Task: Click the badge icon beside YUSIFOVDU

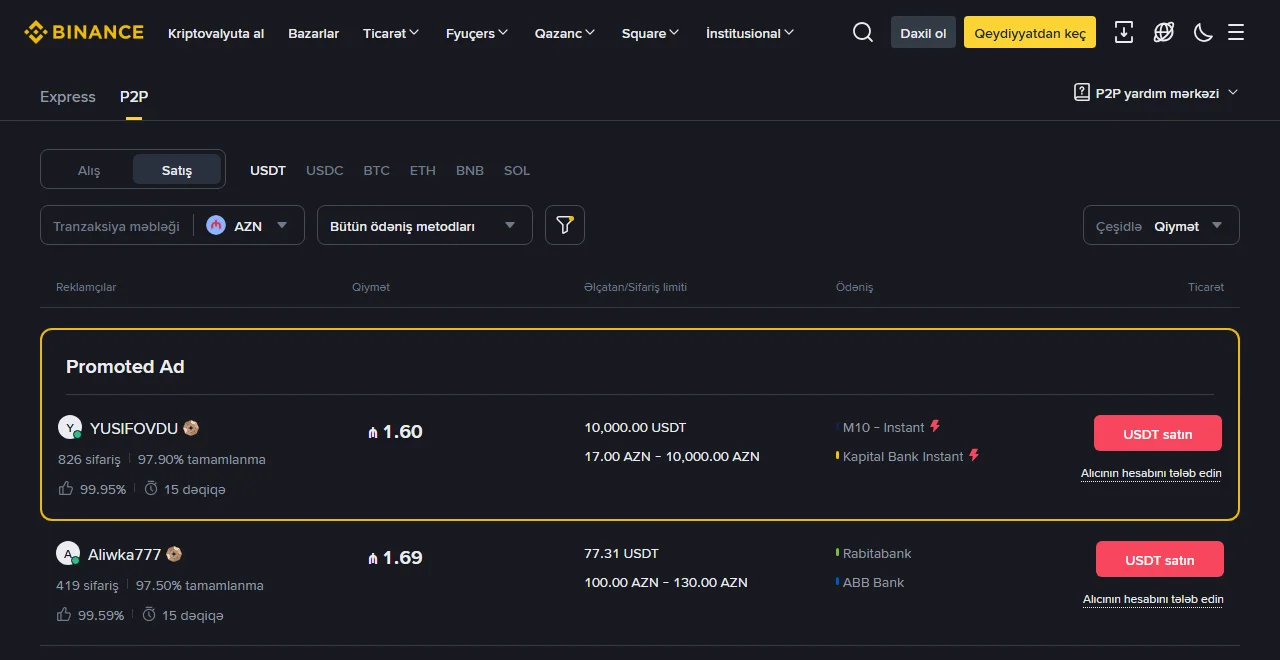Action: (191, 428)
